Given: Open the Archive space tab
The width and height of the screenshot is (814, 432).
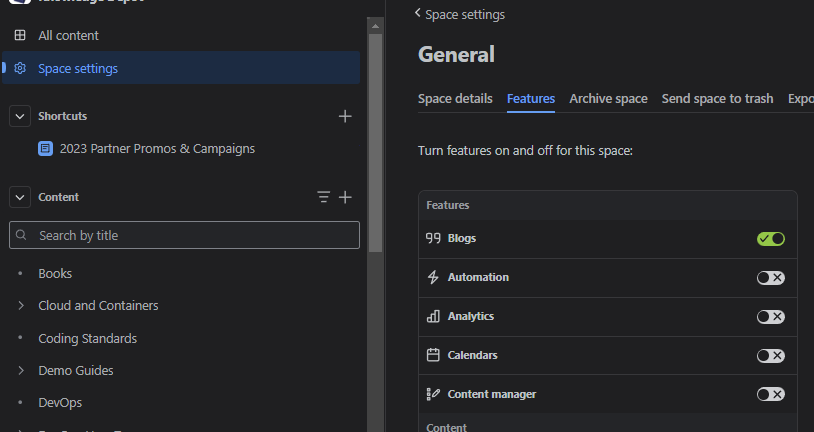Looking at the screenshot, I should point(608,98).
